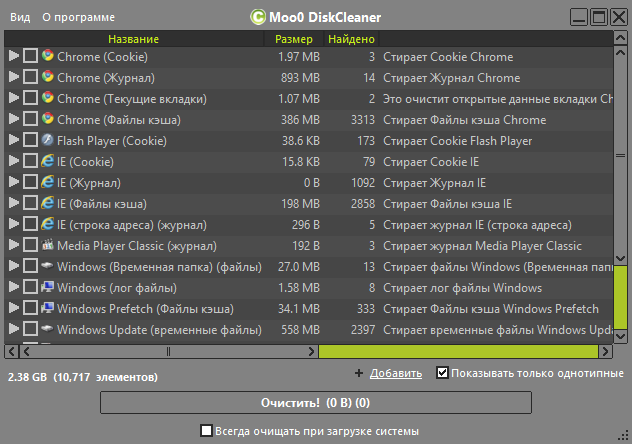Click the vertical scrollbar grip thumb

click(x=620, y=155)
